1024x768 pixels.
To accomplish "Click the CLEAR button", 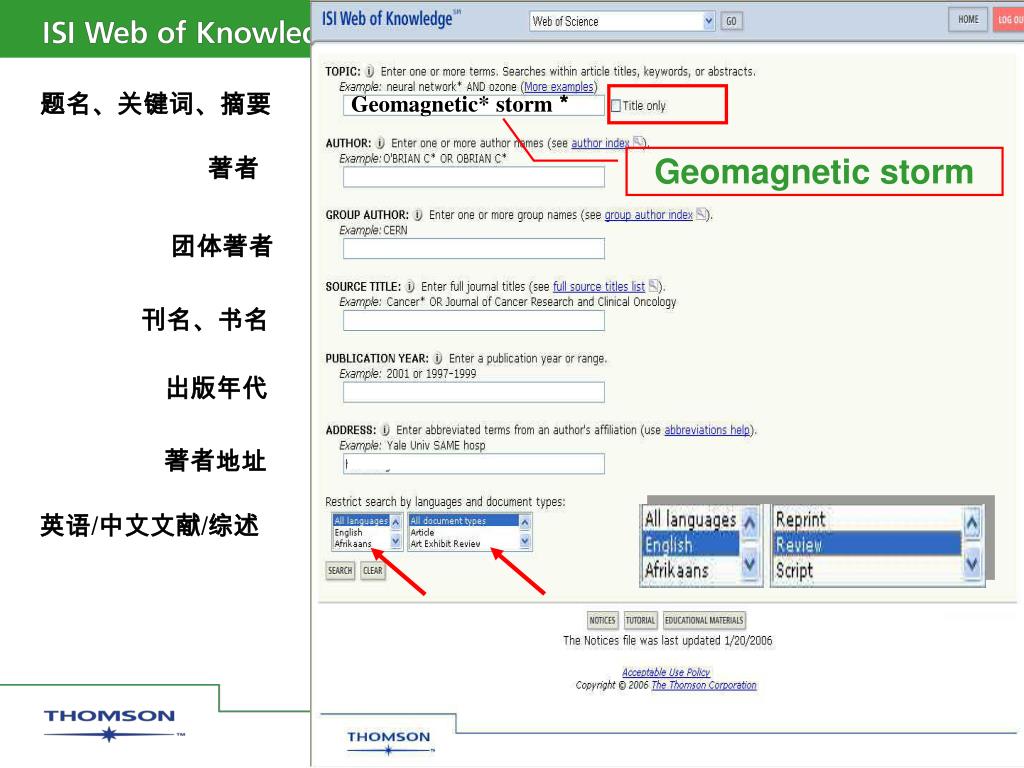I will pyautogui.click(x=373, y=571).
